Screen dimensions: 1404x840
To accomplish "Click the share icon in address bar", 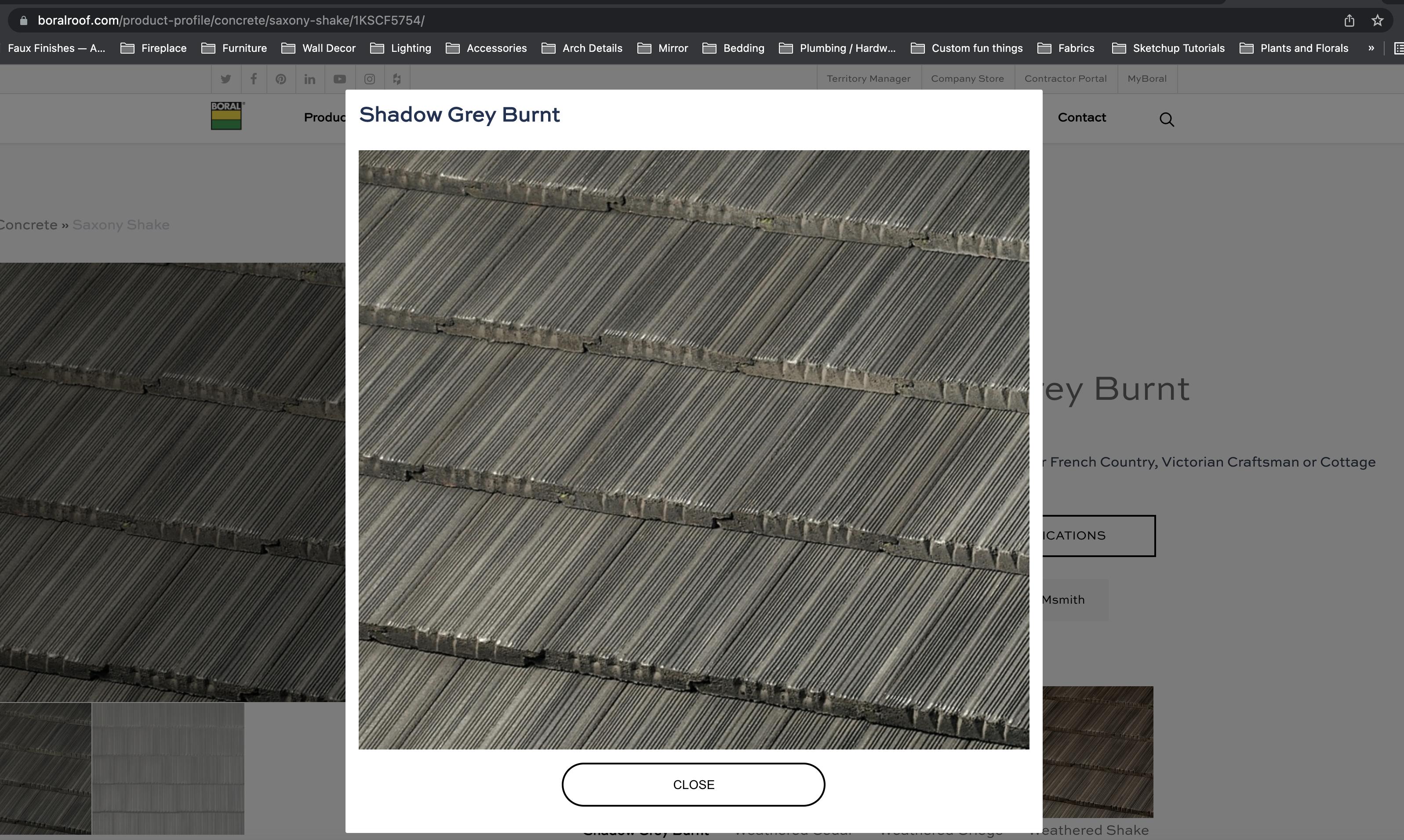I will tap(1349, 21).
